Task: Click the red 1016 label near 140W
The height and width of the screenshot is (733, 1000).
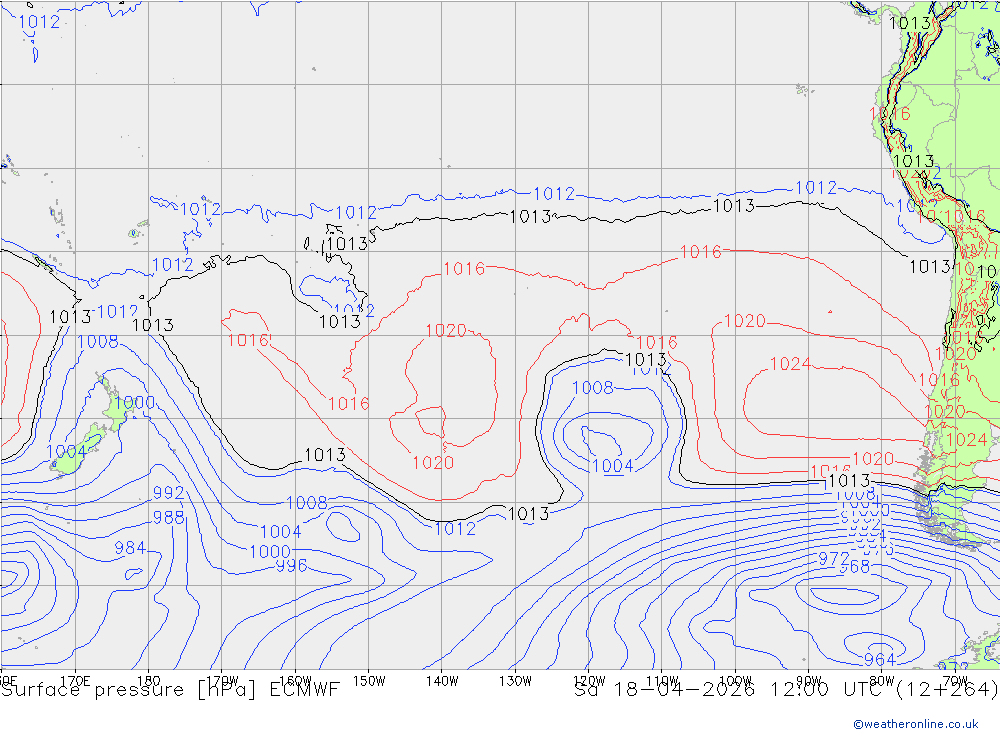Action: (464, 269)
